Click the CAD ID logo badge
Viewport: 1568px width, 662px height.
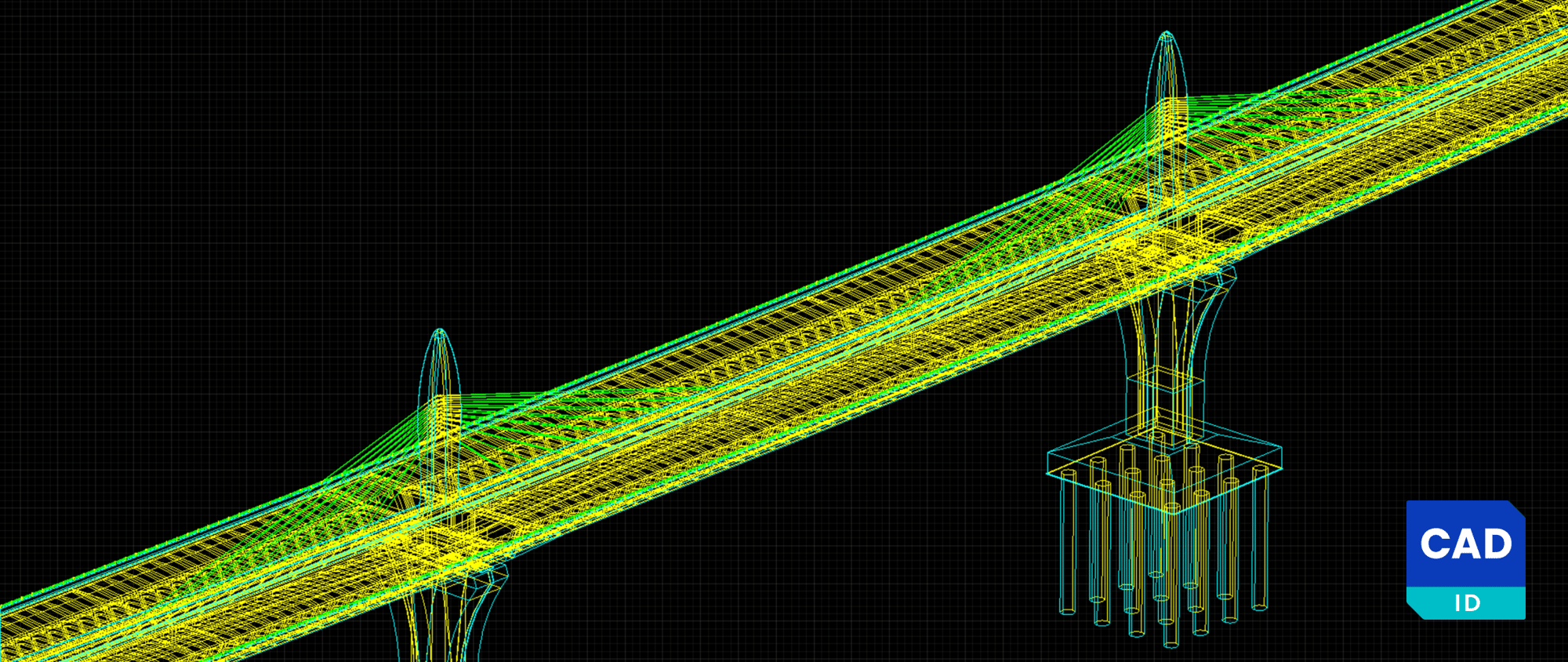click(1465, 559)
